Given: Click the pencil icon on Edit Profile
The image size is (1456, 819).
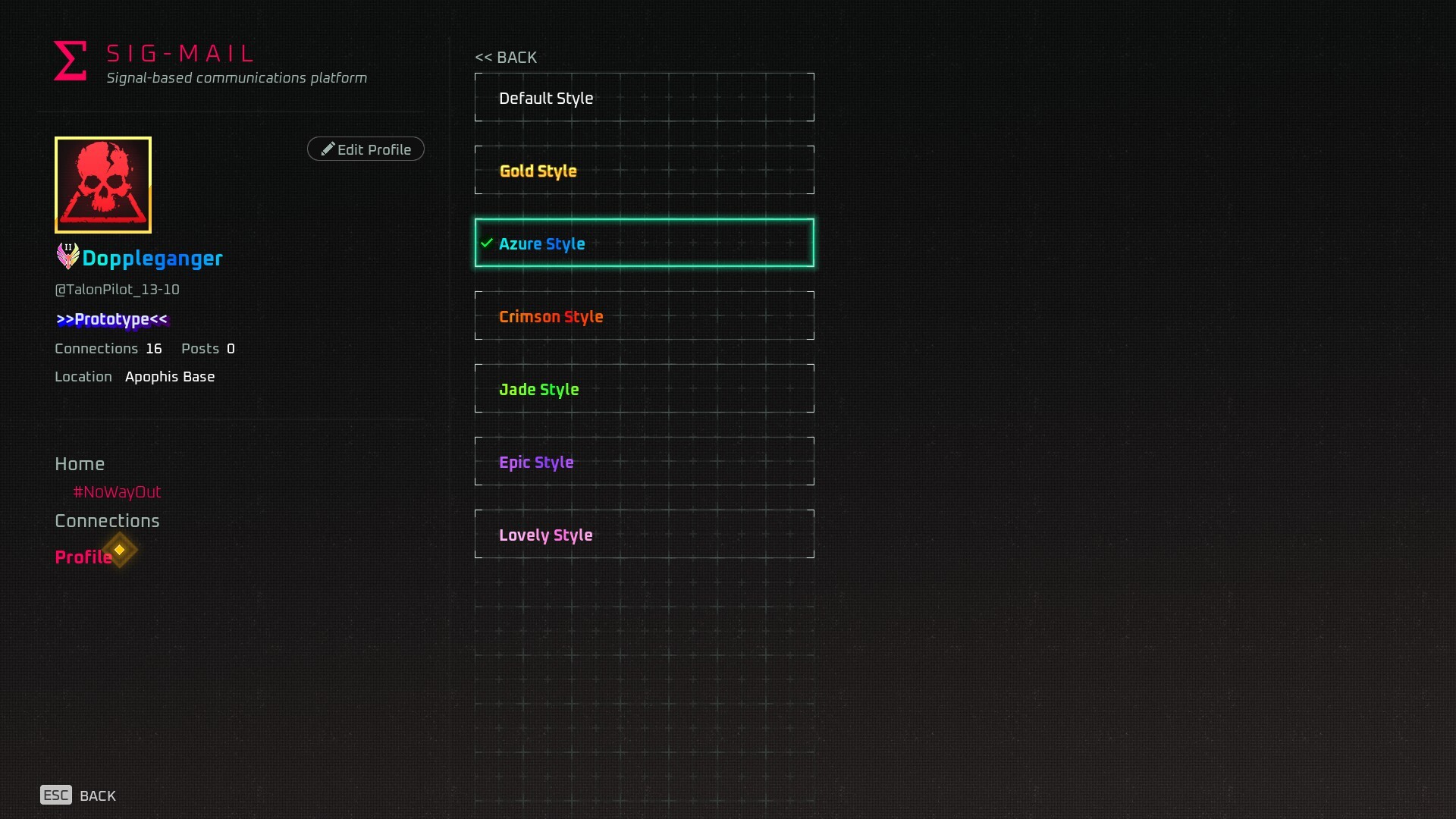Looking at the screenshot, I should pyautogui.click(x=328, y=149).
